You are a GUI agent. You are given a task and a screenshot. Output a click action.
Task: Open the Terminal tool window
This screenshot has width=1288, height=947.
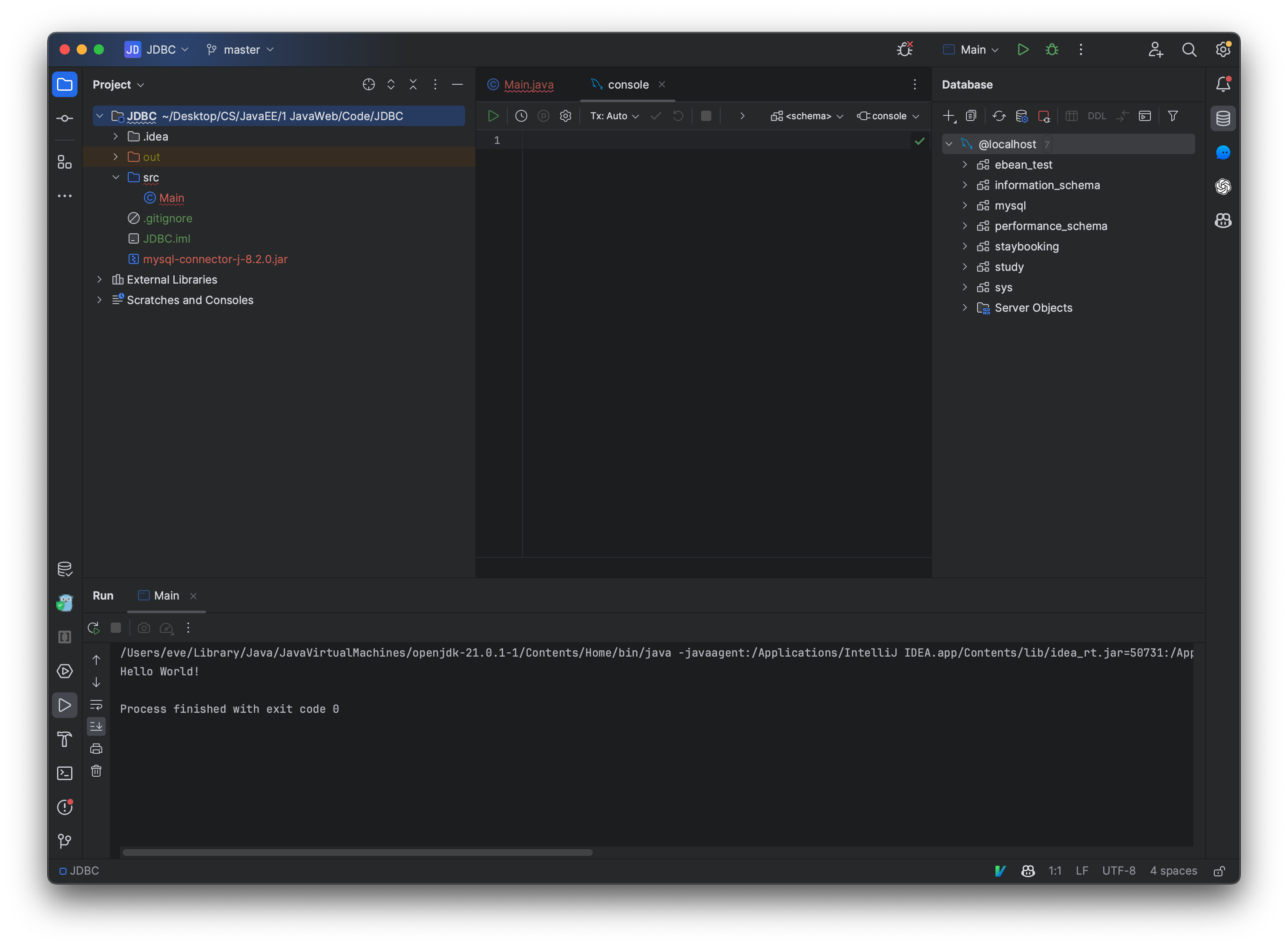coord(65,773)
